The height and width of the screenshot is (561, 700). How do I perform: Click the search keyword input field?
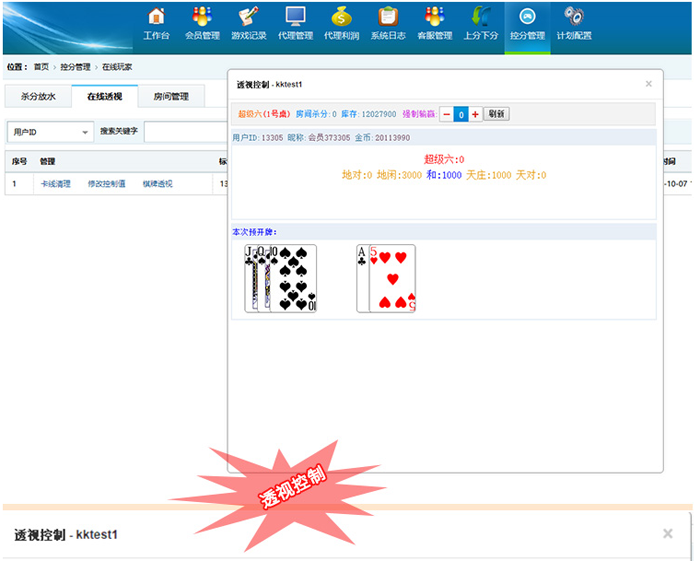[x=185, y=132]
